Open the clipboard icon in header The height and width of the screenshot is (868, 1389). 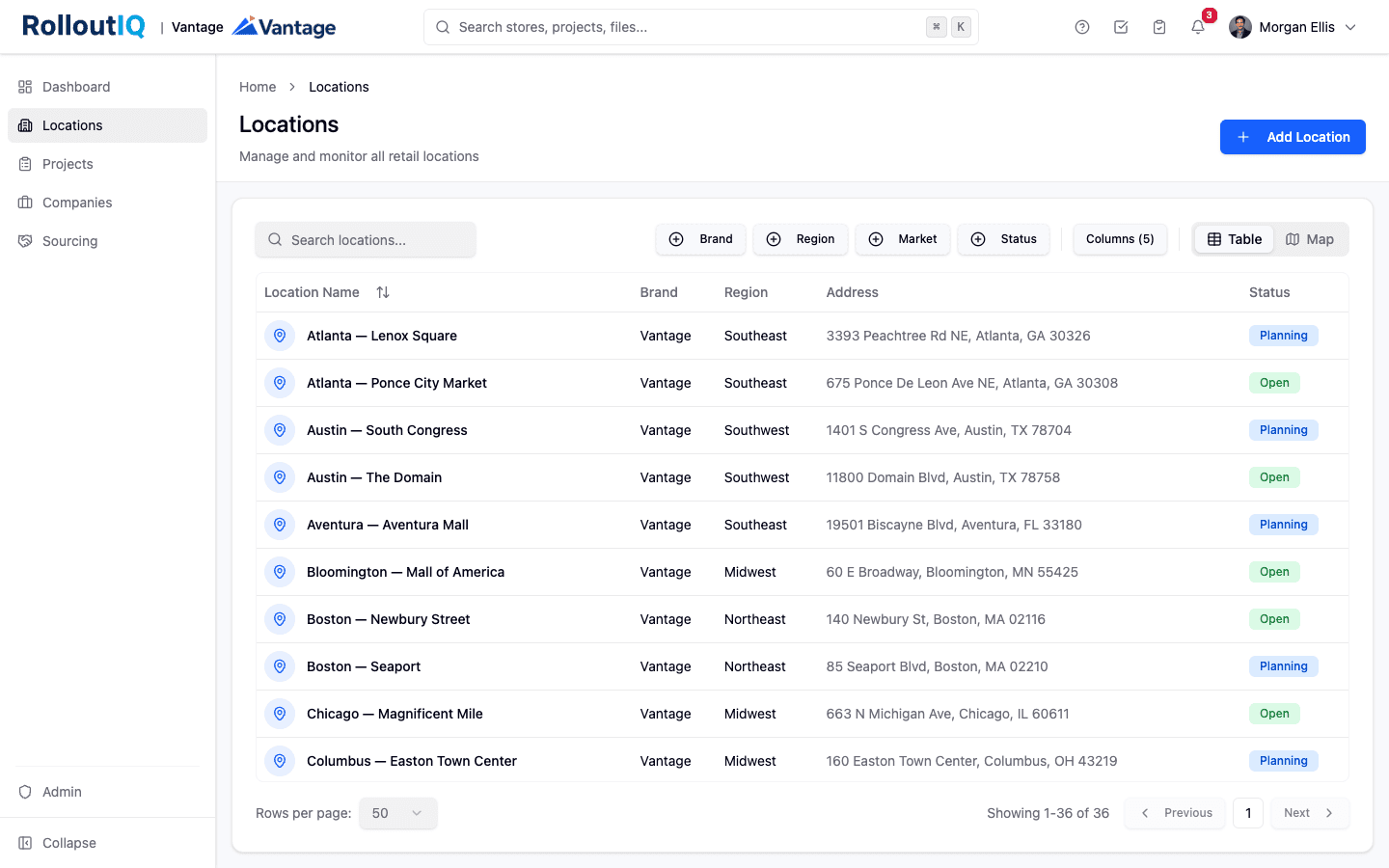1159,27
